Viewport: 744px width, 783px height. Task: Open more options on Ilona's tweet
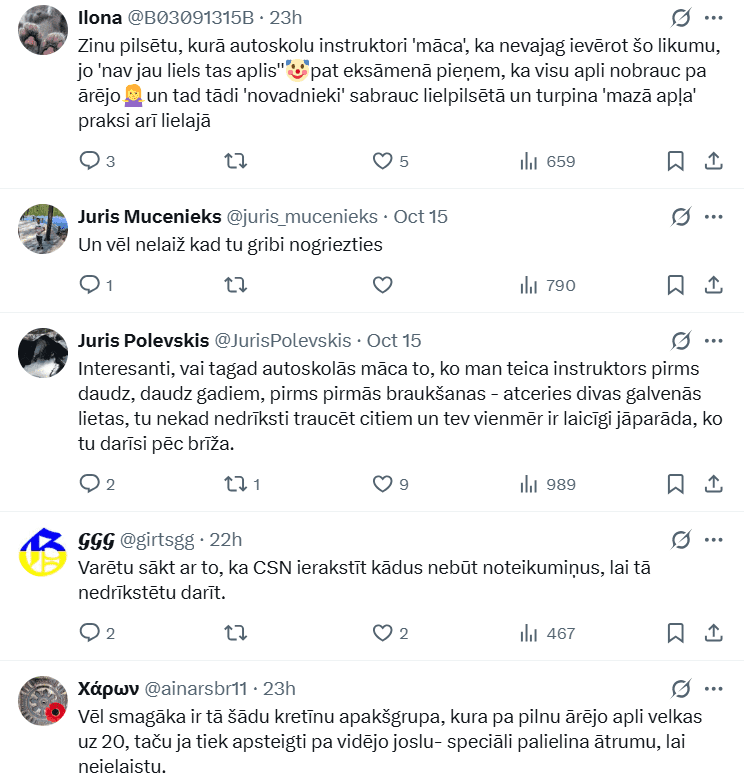(x=714, y=17)
